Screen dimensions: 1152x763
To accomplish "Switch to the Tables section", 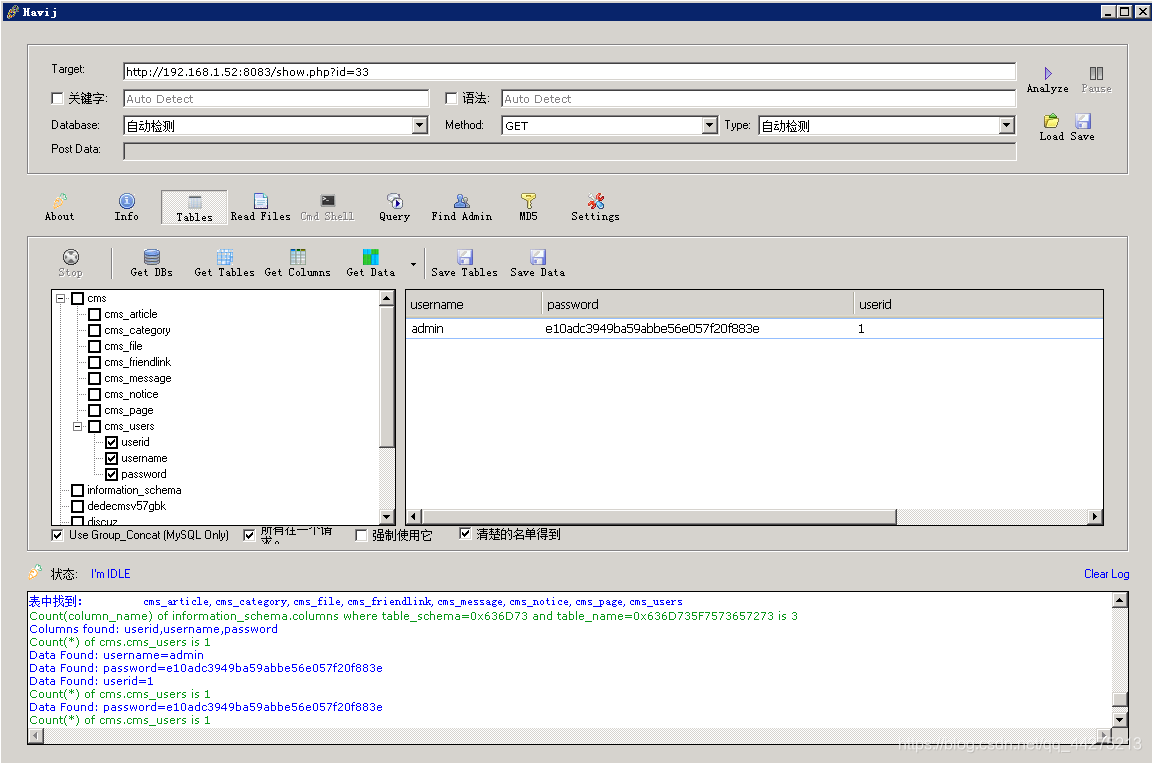I will pyautogui.click(x=195, y=208).
